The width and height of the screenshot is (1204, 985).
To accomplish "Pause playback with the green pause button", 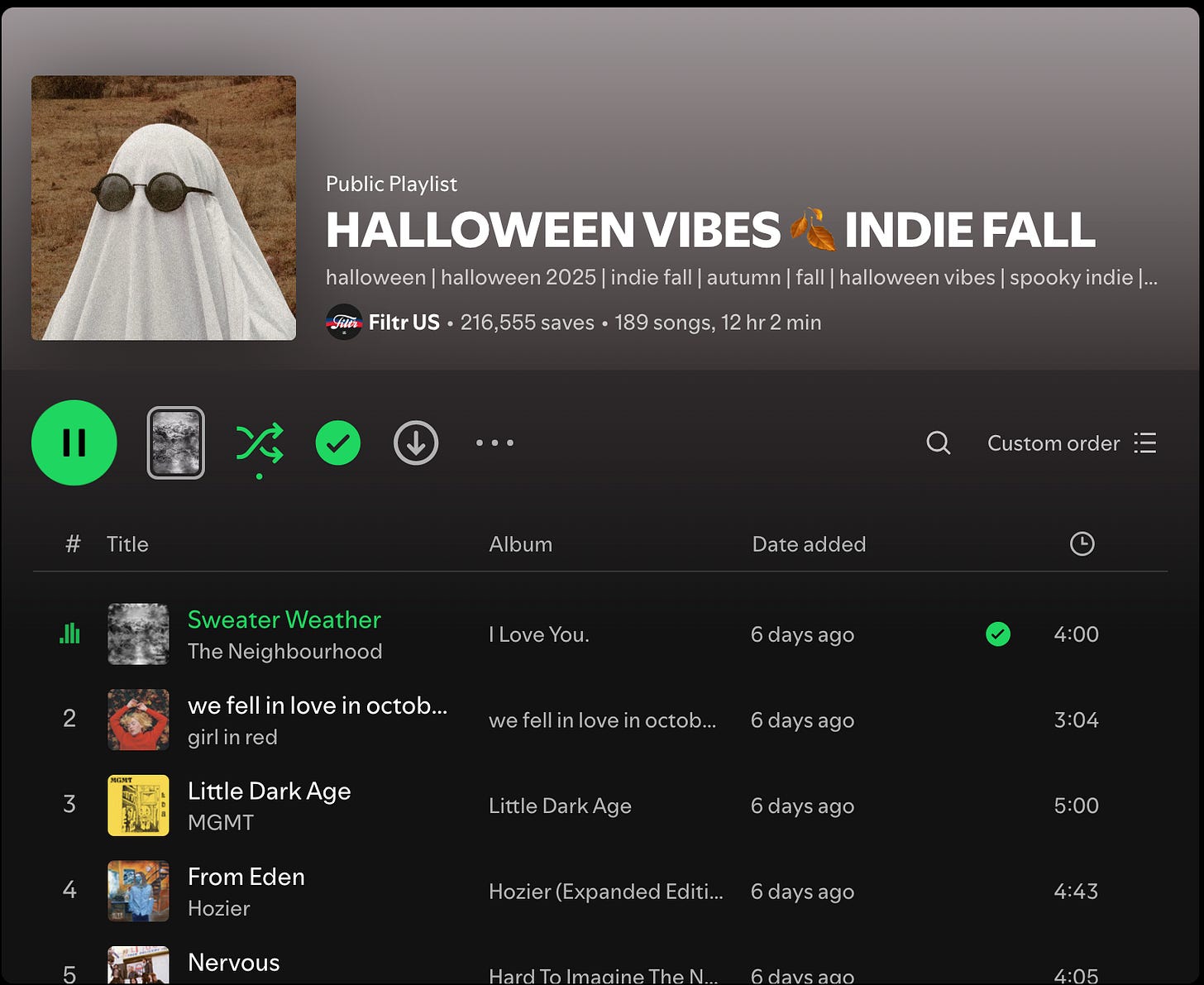I will pyautogui.click(x=74, y=442).
